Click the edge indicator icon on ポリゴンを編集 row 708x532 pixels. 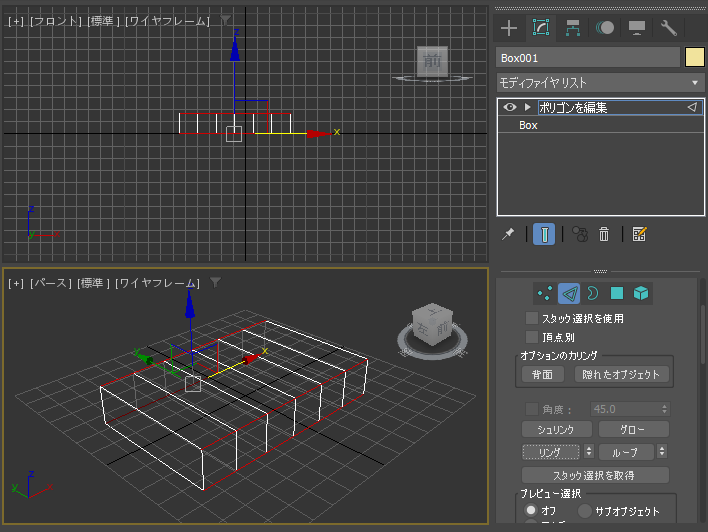point(692,107)
